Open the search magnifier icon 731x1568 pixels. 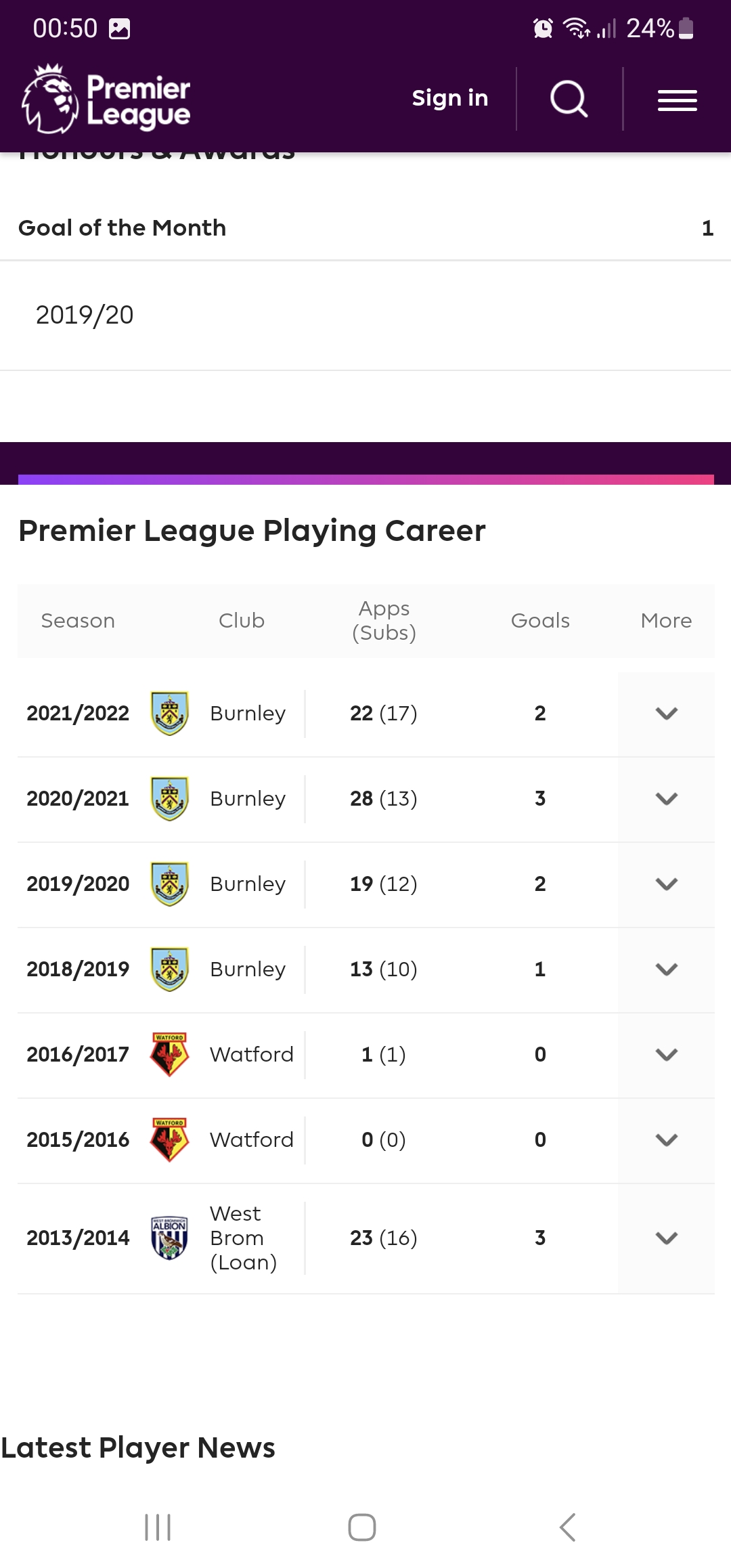[x=569, y=100]
